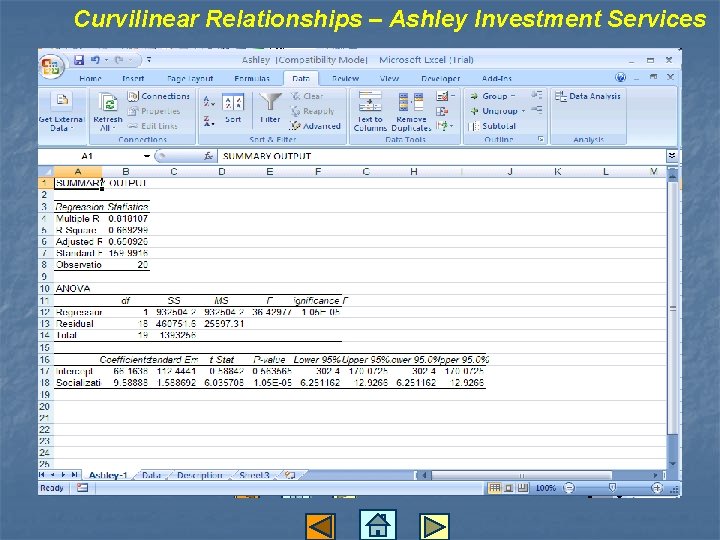This screenshot has height=540, width=720.
Task: Click the horizontal scrollbar
Action: [x=521, y=475]
